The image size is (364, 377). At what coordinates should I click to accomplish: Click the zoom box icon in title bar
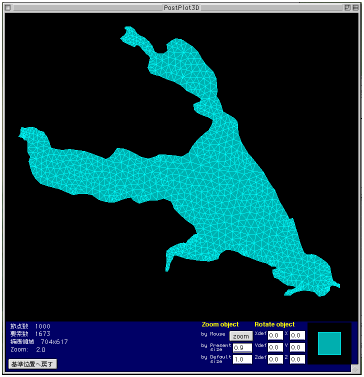coord(347,8)
